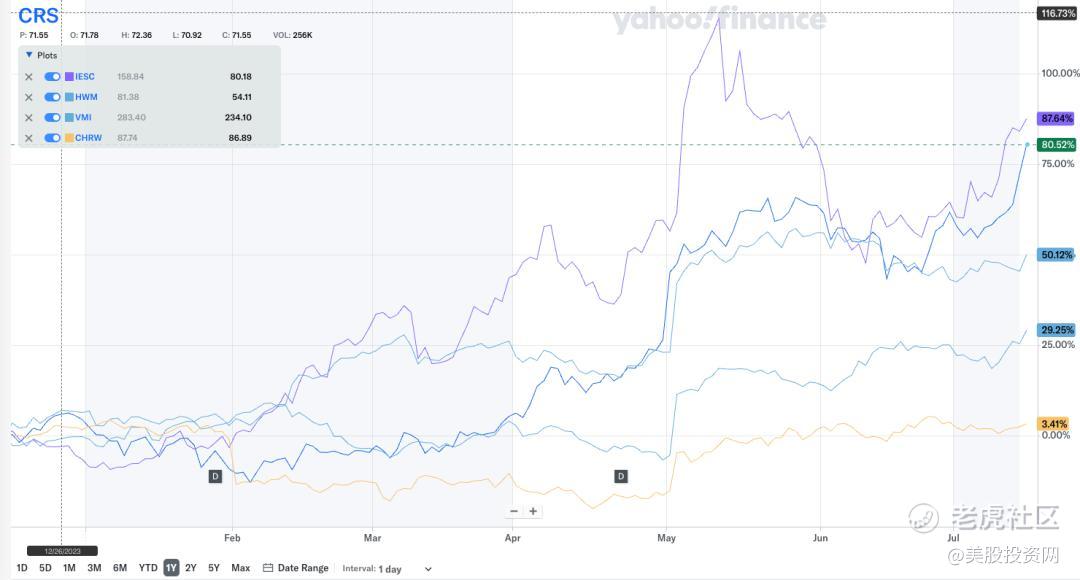Click the orange CHRW color swatch
Screen dimensions: 1080x580
coord(69,138)
